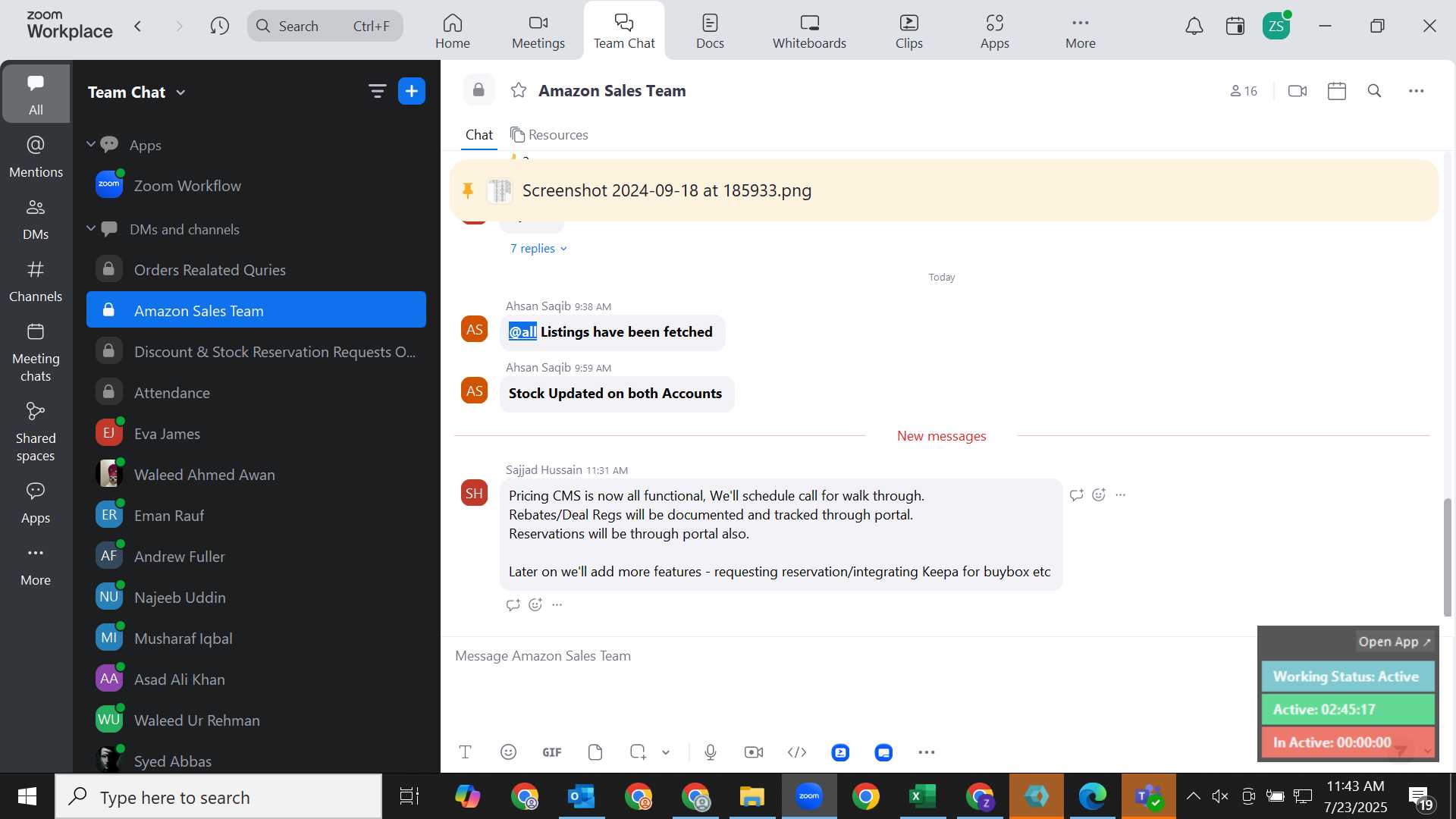Select the Chat tab in the channel
This screenshot has width=1456, height=819.
[x=479, y=135]
